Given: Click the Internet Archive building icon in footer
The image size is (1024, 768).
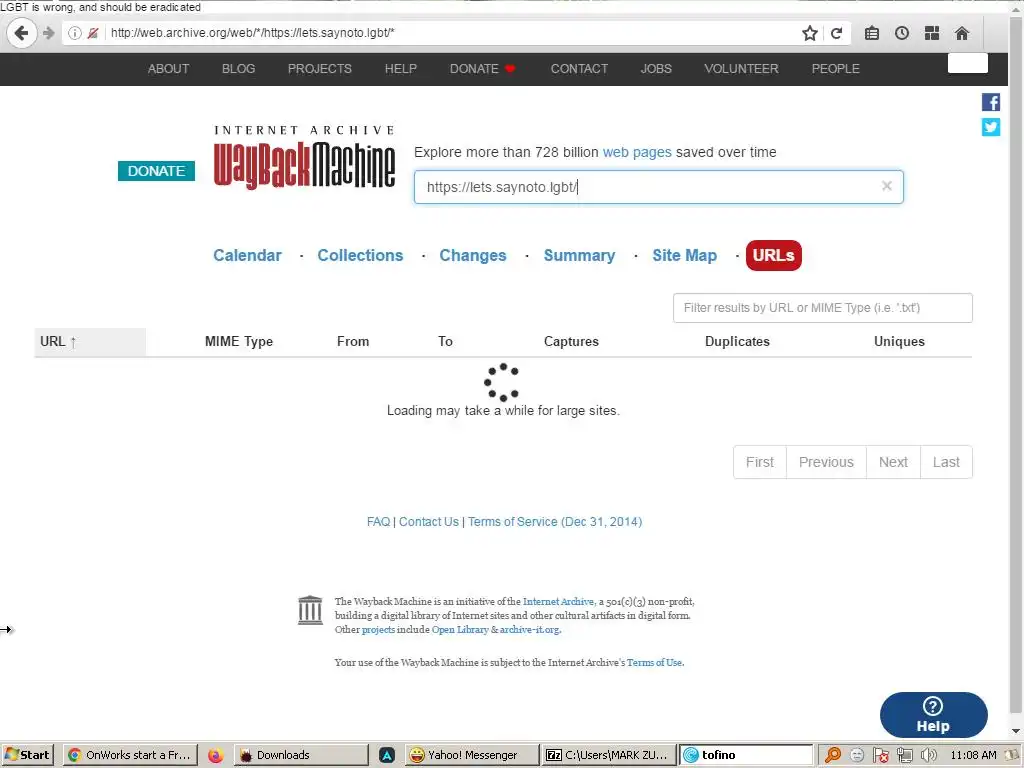Looking at the screenshot, I should (x=310, y=611).
